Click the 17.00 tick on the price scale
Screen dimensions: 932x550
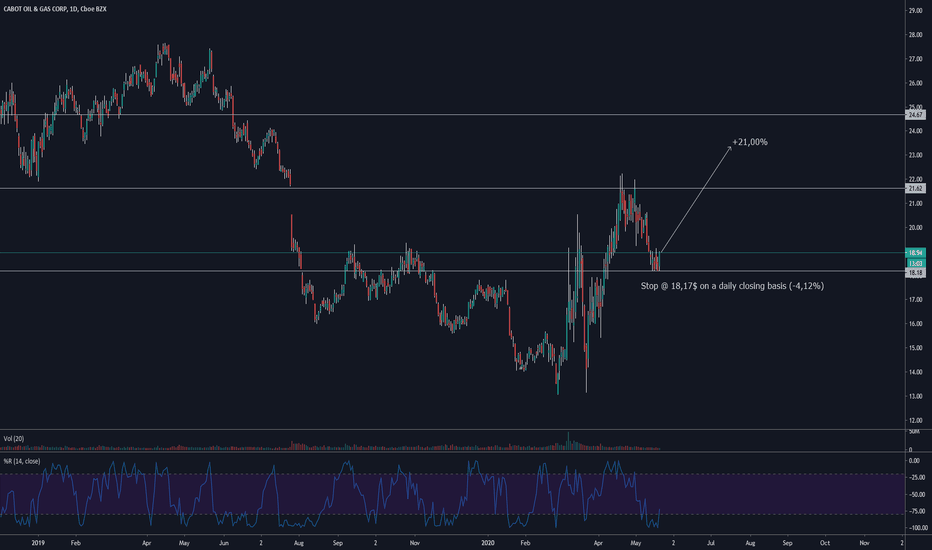tap(915, 300)
